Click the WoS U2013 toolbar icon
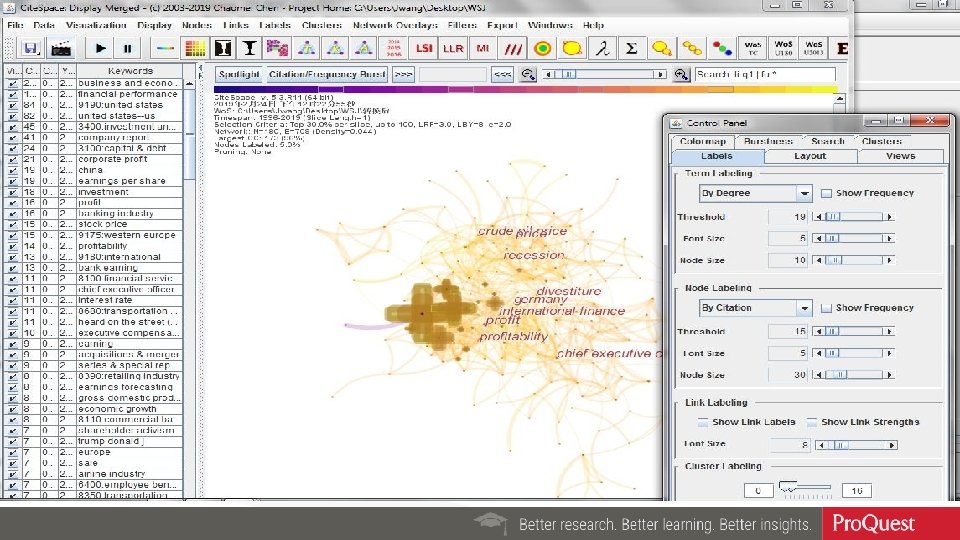 click(813, 48)
